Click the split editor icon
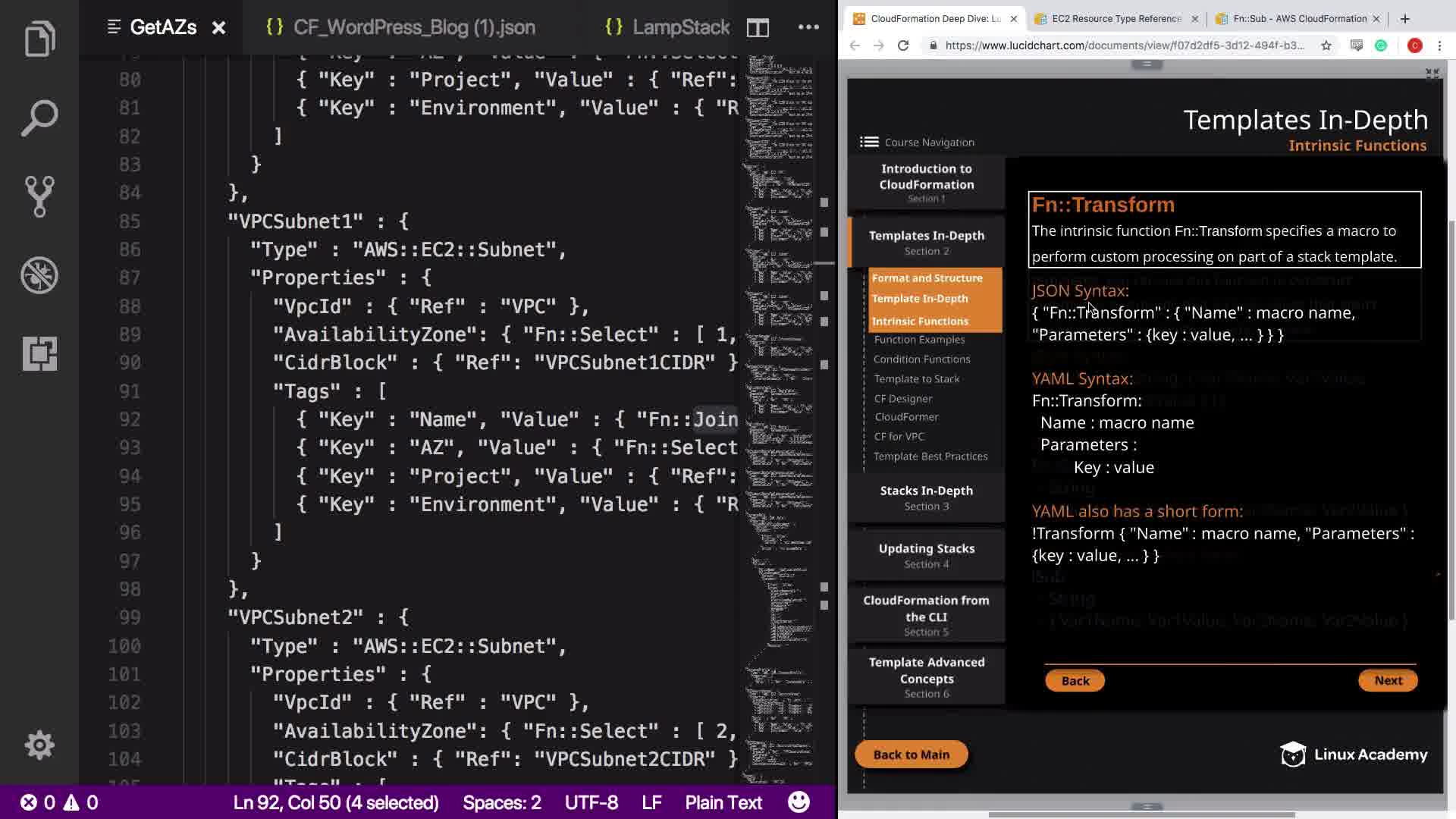Screen dimensions: 1456x819 point(758,28)
